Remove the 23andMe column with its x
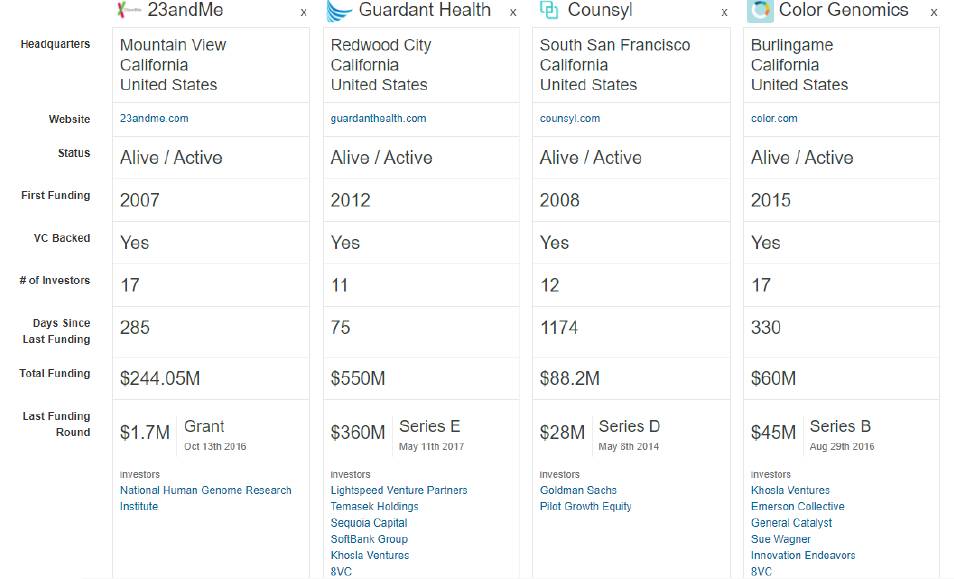Image resolution: width=954 pixels, height=579 pixels. pyautogui.click(x=304, y=13)
